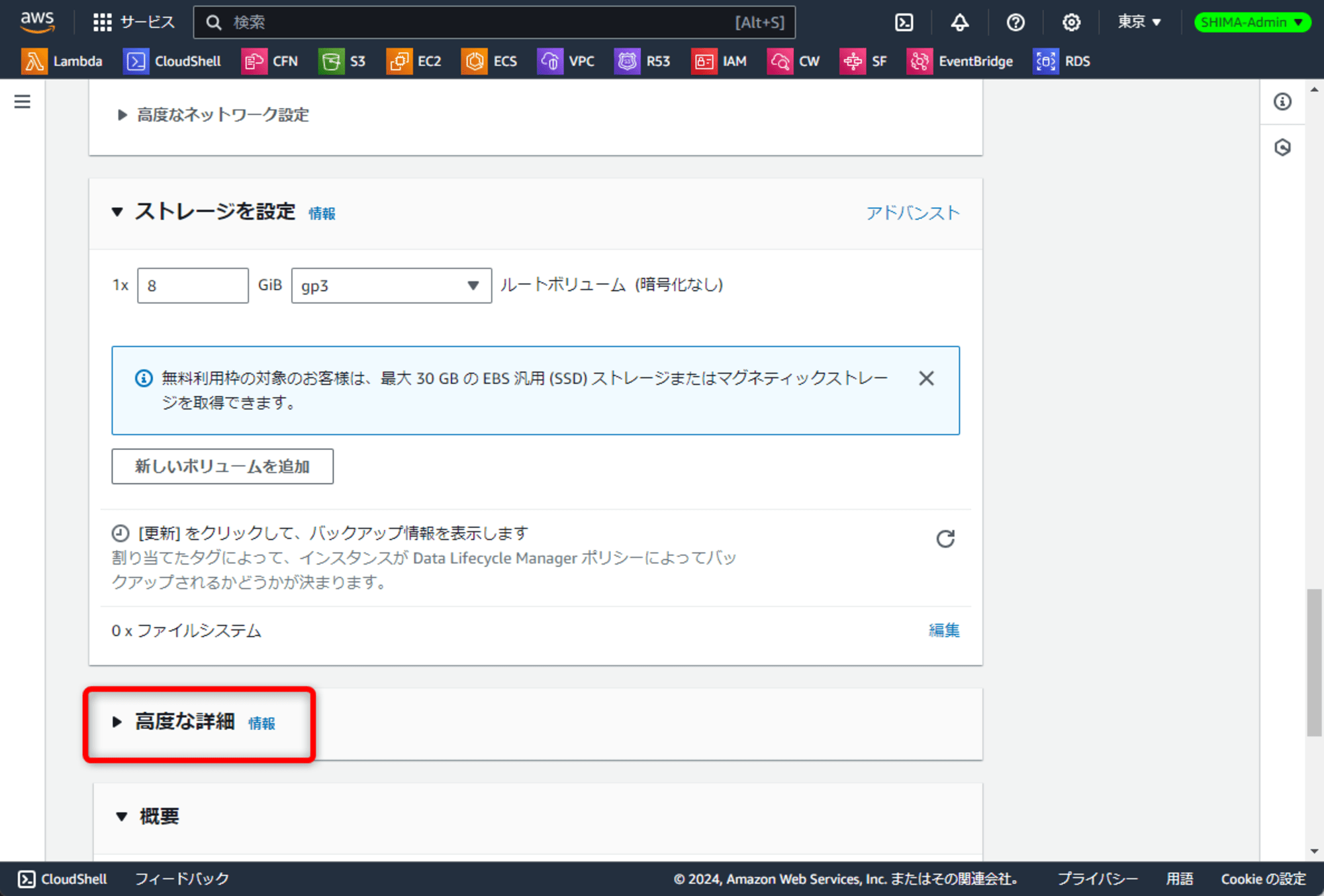Screen dimensions: 1324x896
Task: Open 情報 link beside ストレージを設定
Action: coord(322,214)
